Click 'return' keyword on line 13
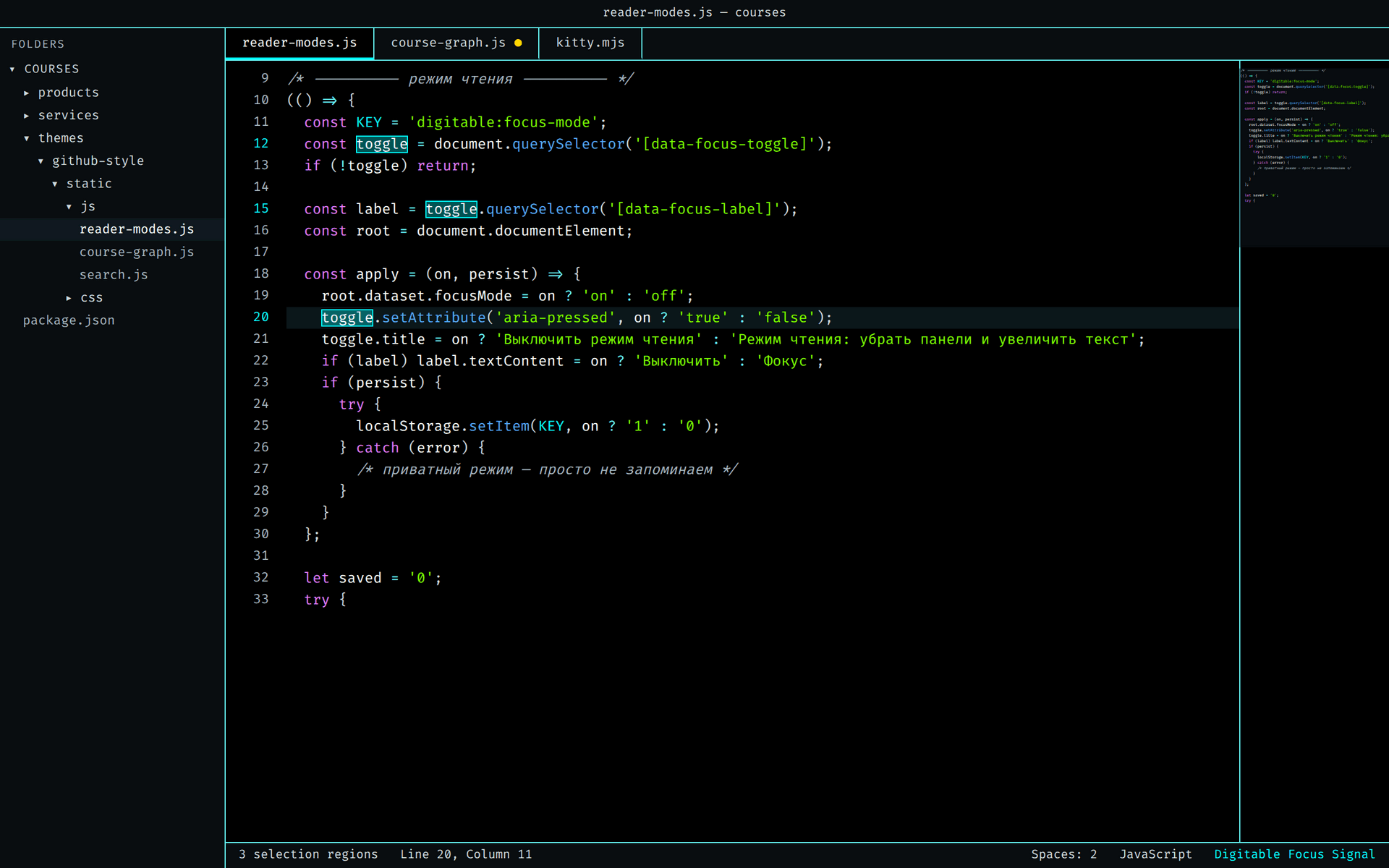This screenshot has width=1389, height=868. [x=443, y=166]
